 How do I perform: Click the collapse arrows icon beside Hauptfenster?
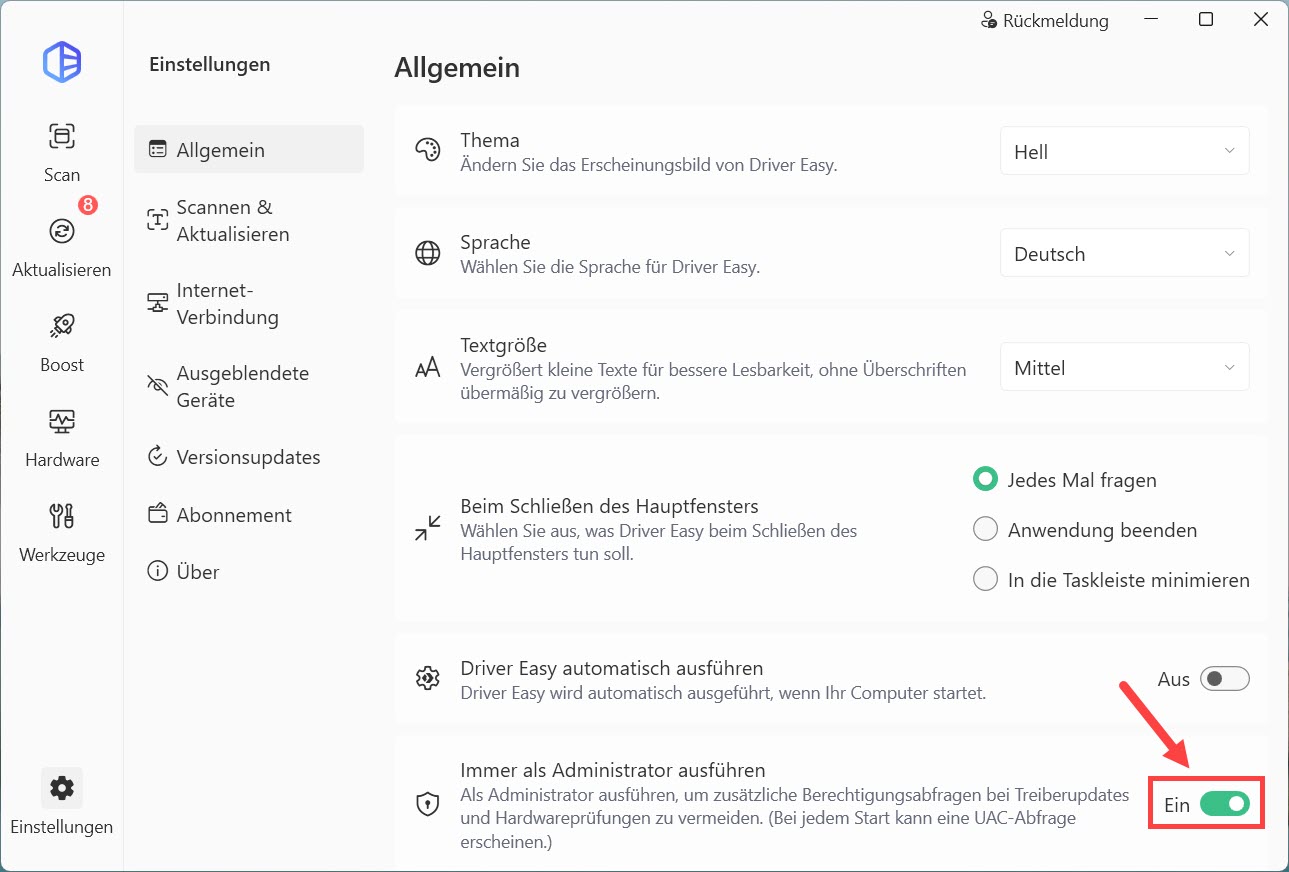(x=428, y=528)
